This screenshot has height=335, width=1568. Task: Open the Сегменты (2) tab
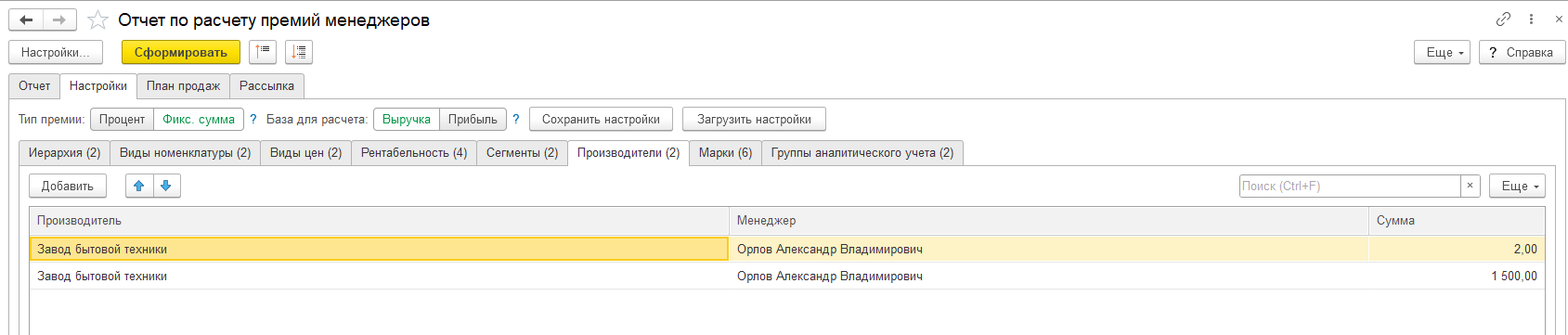(522, 152)
